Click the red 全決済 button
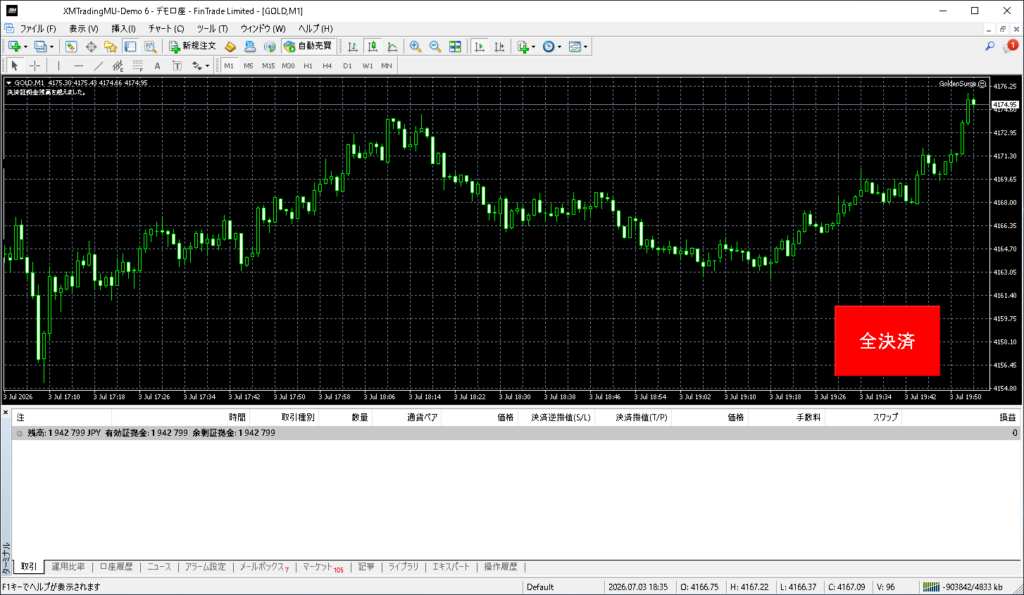This screenshot has width=1024, height=595. click(x=887, y=340)
